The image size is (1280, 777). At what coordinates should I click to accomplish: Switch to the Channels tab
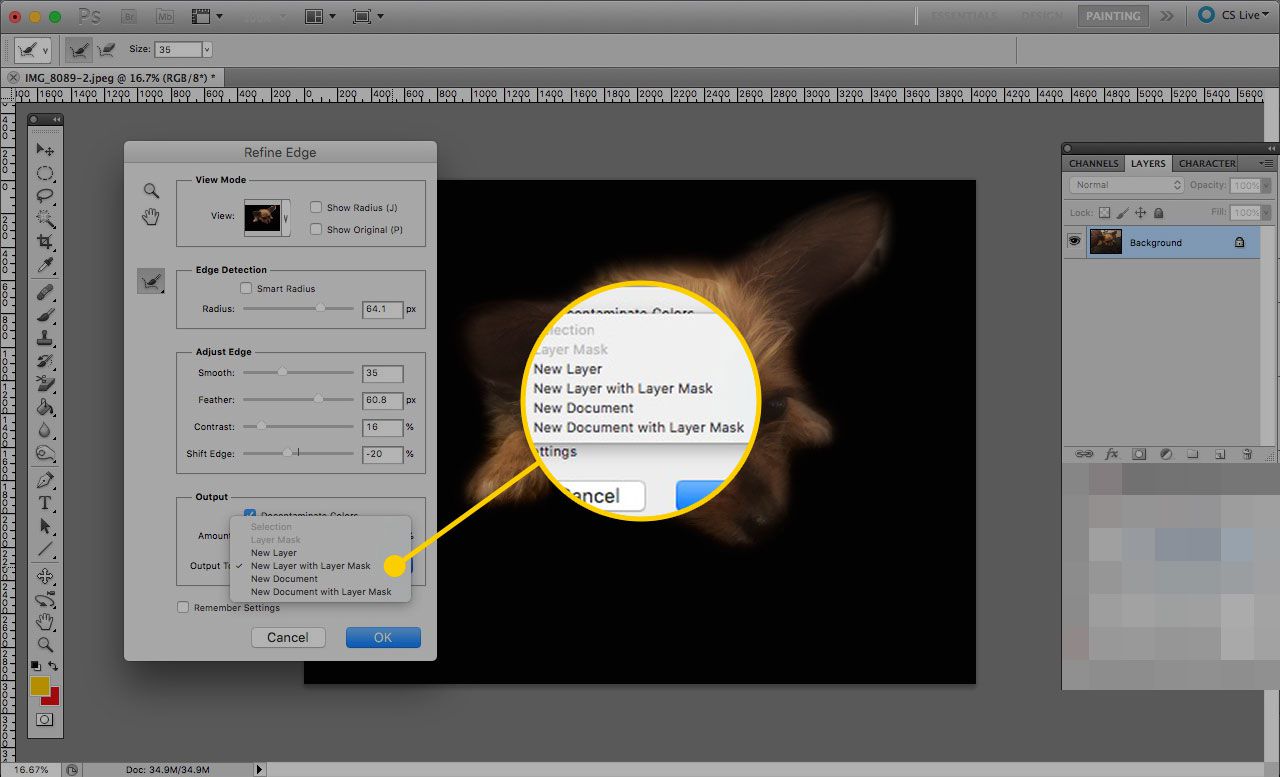[x=1093, y=163]
